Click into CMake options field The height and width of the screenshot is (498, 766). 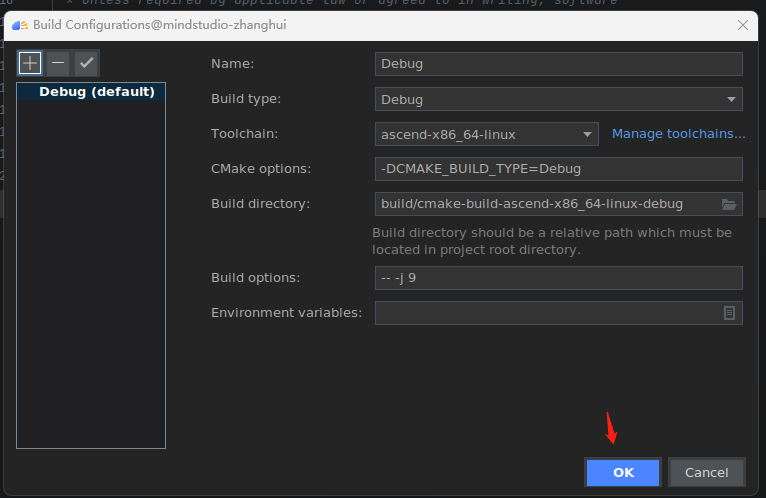click(x=558, y=169)
